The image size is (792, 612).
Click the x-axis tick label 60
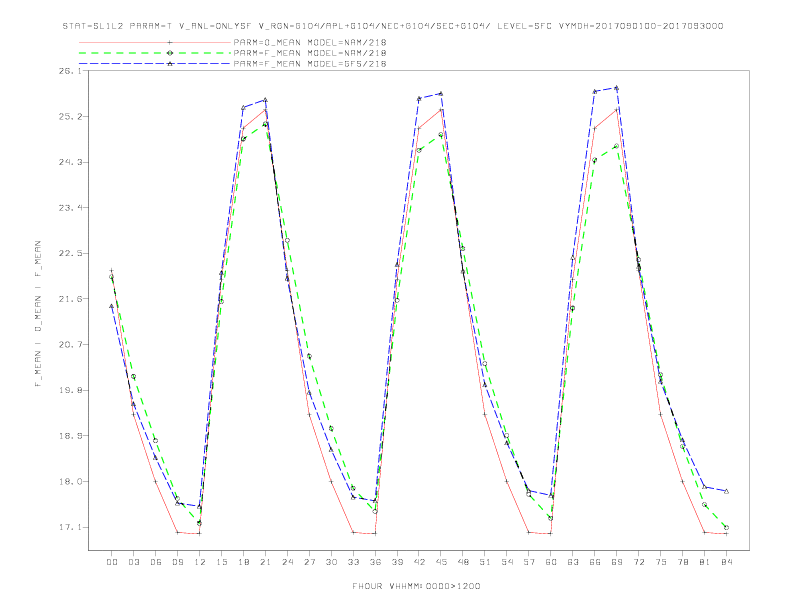[x=551, y=562]
